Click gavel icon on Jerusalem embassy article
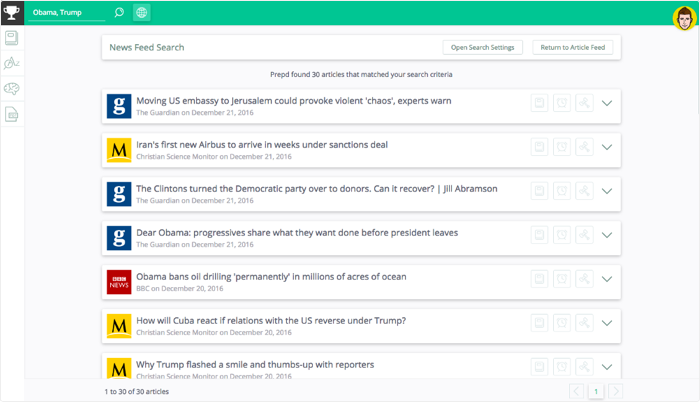This screenshot has width=700, height=402. point(584,103)
